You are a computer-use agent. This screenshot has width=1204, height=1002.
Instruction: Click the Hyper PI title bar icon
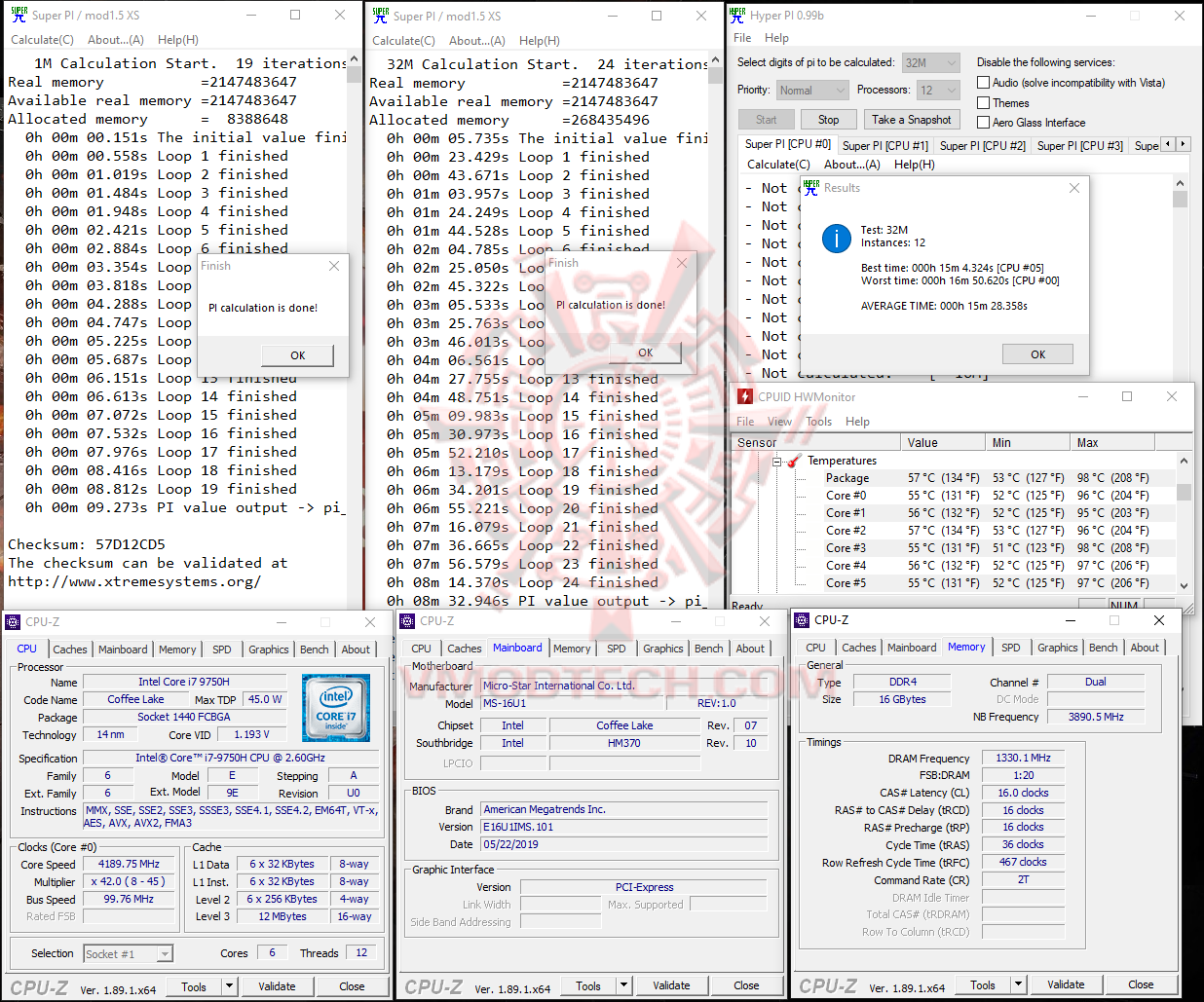[737, 15]
